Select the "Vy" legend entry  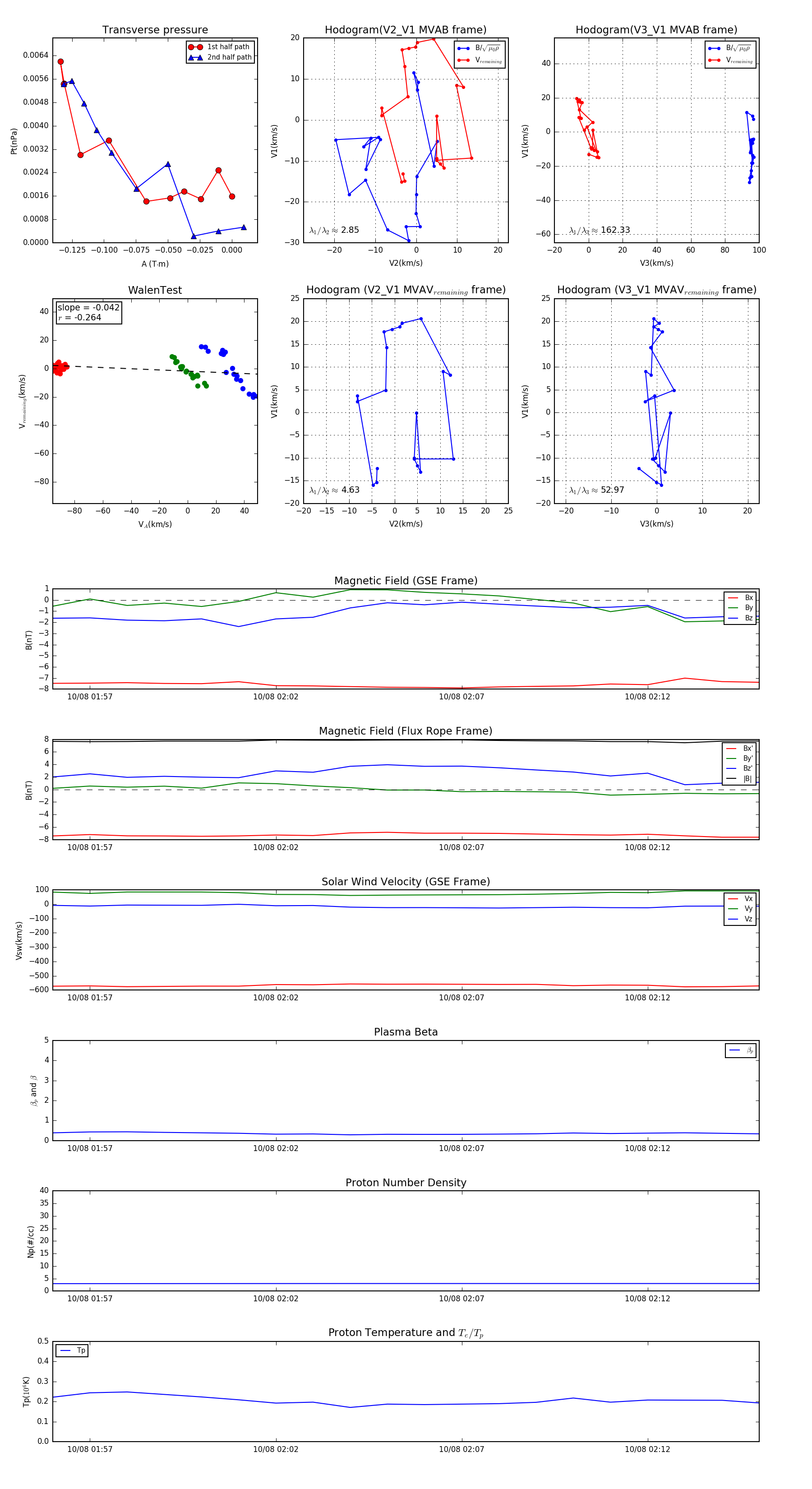(740, 909)
